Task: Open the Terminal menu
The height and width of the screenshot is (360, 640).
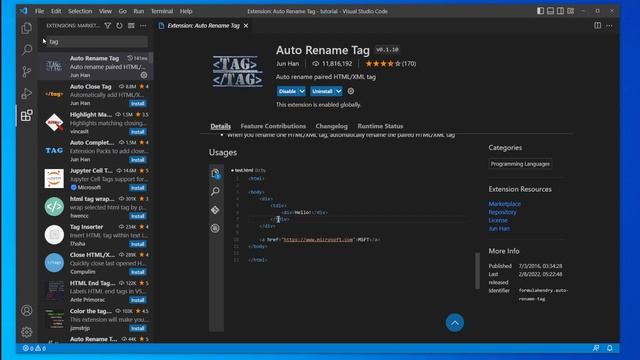Action: pyautogui.click(x=162, y=11)
